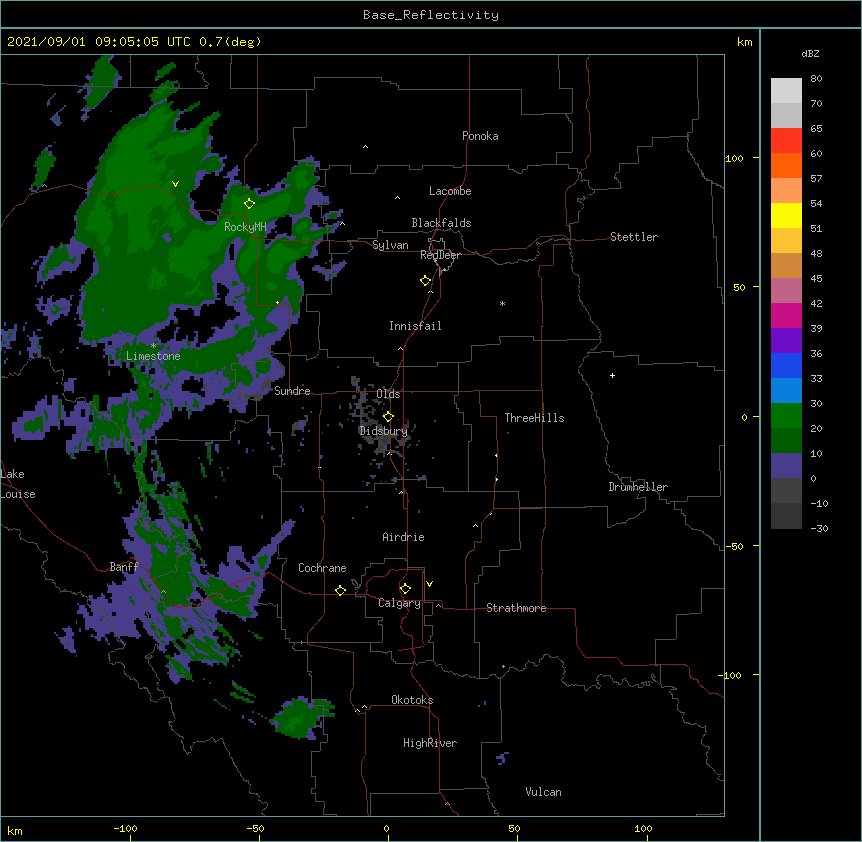Click the Calgary city label
Screen dimensions: 862x842
coord(399,603)
